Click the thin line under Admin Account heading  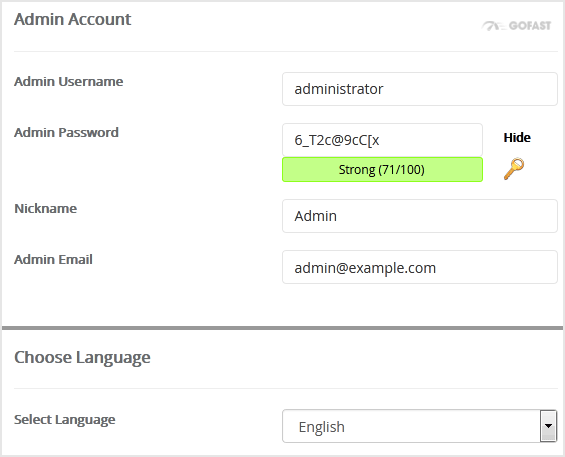pos(286,52)
